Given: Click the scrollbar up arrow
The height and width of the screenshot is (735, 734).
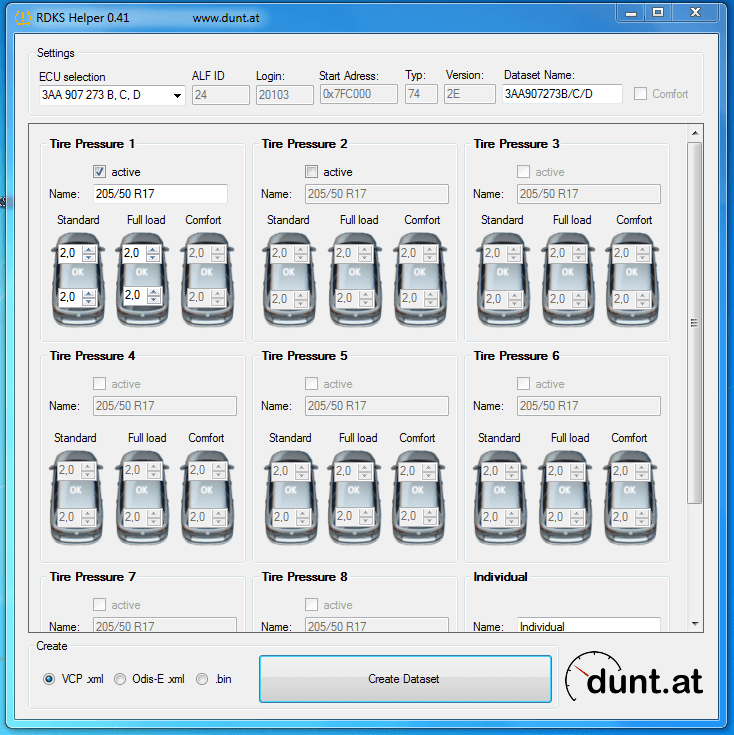Looking at the screenshot, I should tap(695, 133).
